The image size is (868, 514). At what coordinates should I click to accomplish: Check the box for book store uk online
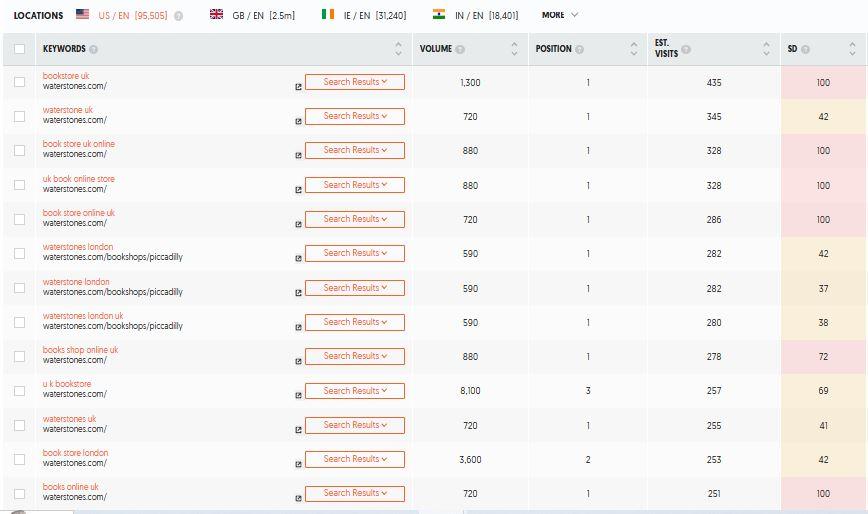coord(19,150)
